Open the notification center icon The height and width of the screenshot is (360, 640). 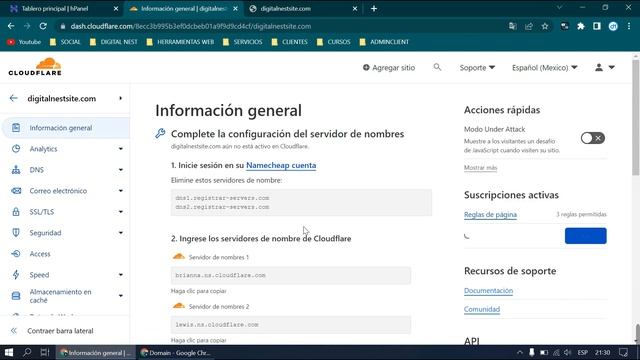pos(623,352)
